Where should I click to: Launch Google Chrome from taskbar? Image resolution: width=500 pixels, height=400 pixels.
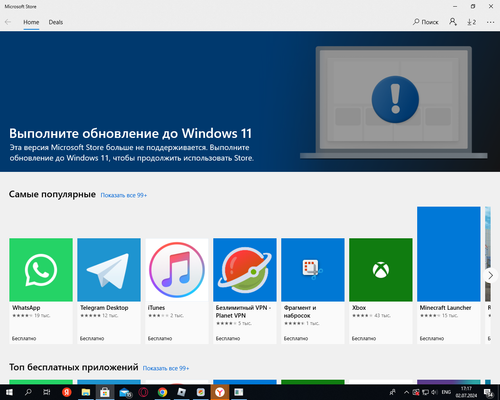(162, 392)
